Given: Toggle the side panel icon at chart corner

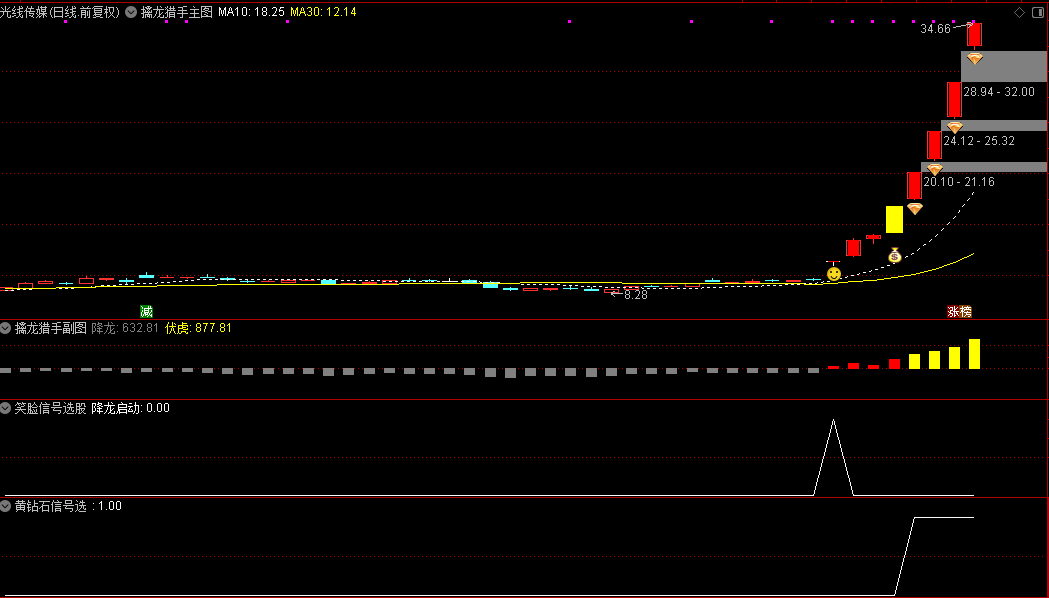Looking at the screenshot, I should tap(1038, 12).
